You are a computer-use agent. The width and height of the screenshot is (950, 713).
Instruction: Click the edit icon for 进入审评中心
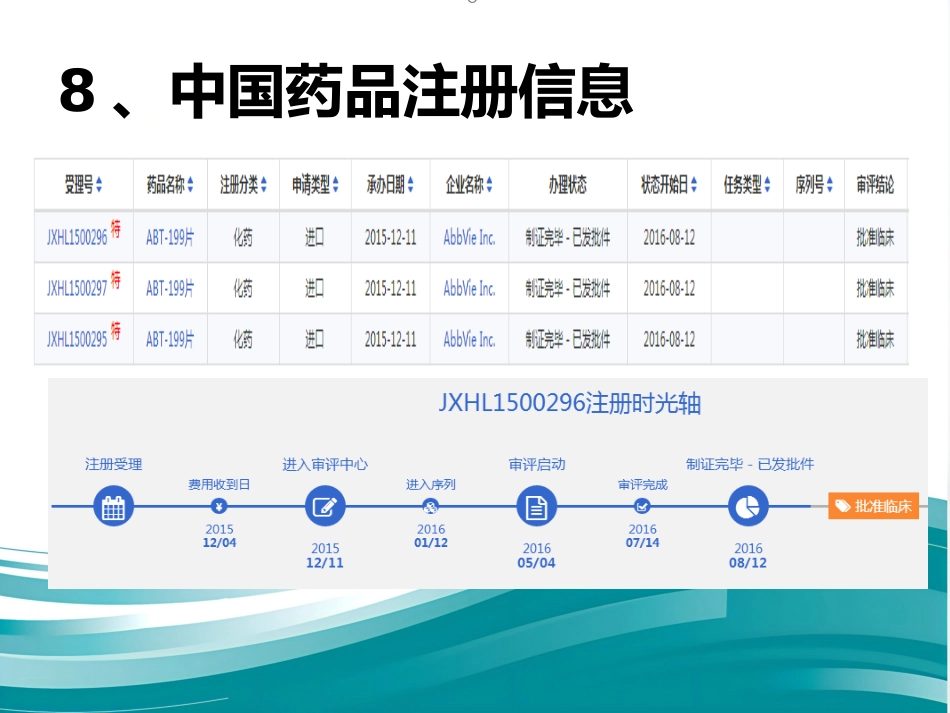(325, 506)
